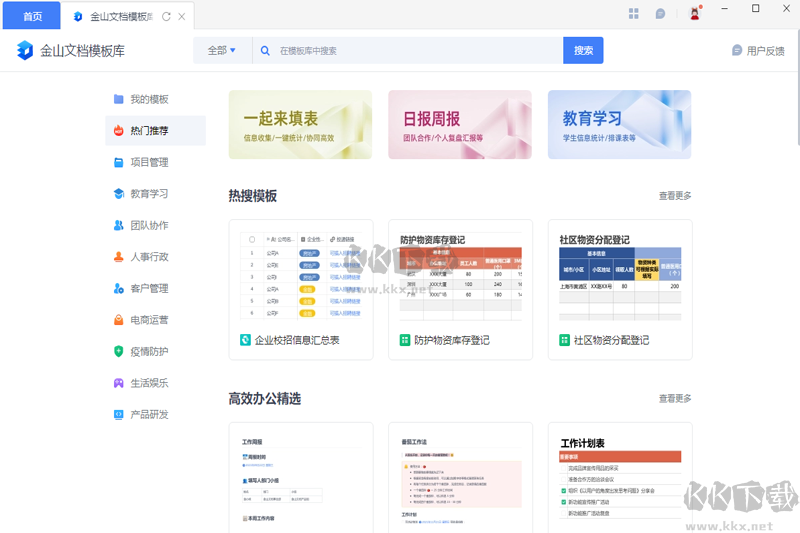Click the 团队协作 people icon
This screenshot has width=800, height=533.
pyautogui.click(x=118, y=225)
